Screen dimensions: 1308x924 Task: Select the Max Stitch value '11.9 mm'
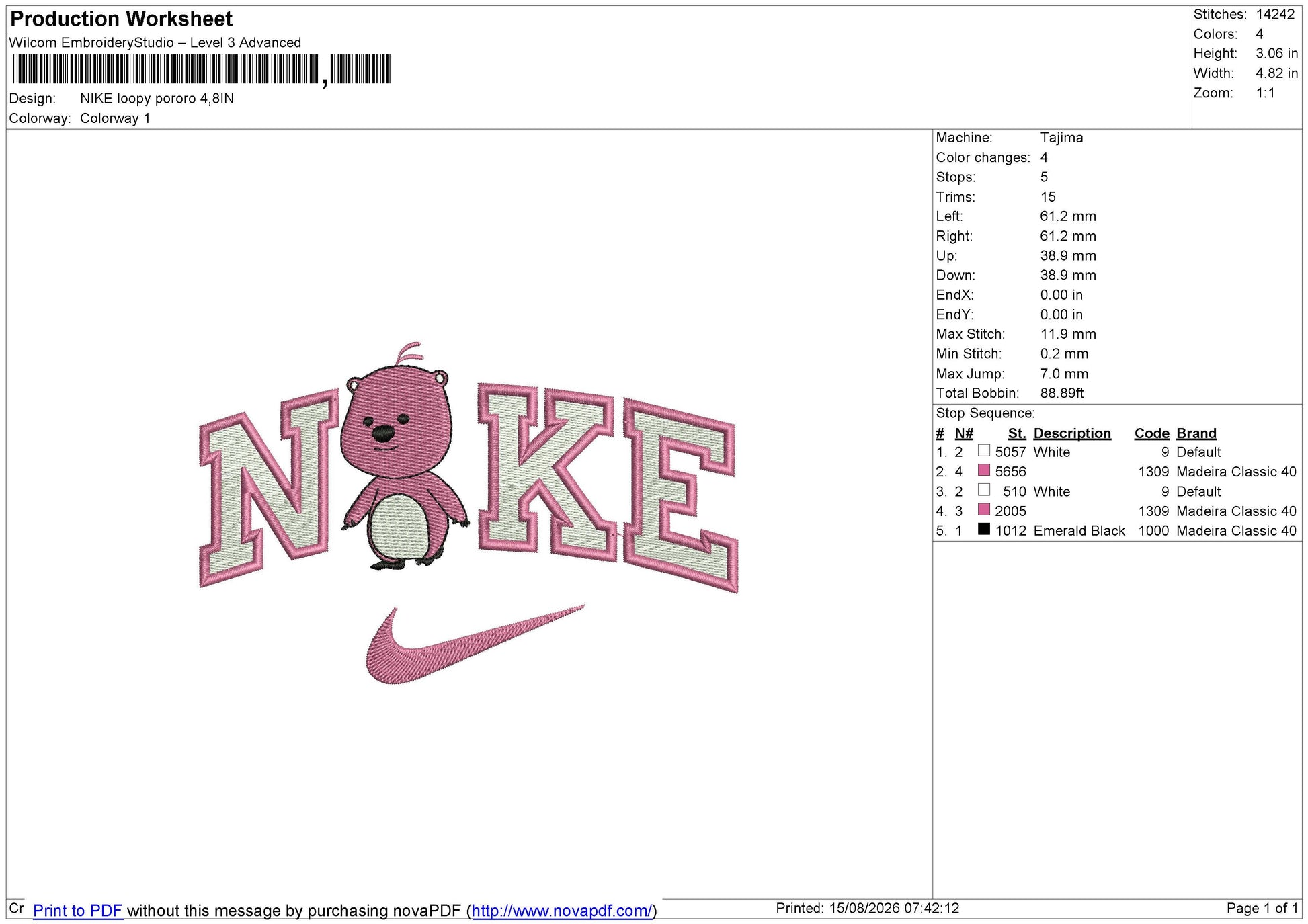tap(1068, 334)
